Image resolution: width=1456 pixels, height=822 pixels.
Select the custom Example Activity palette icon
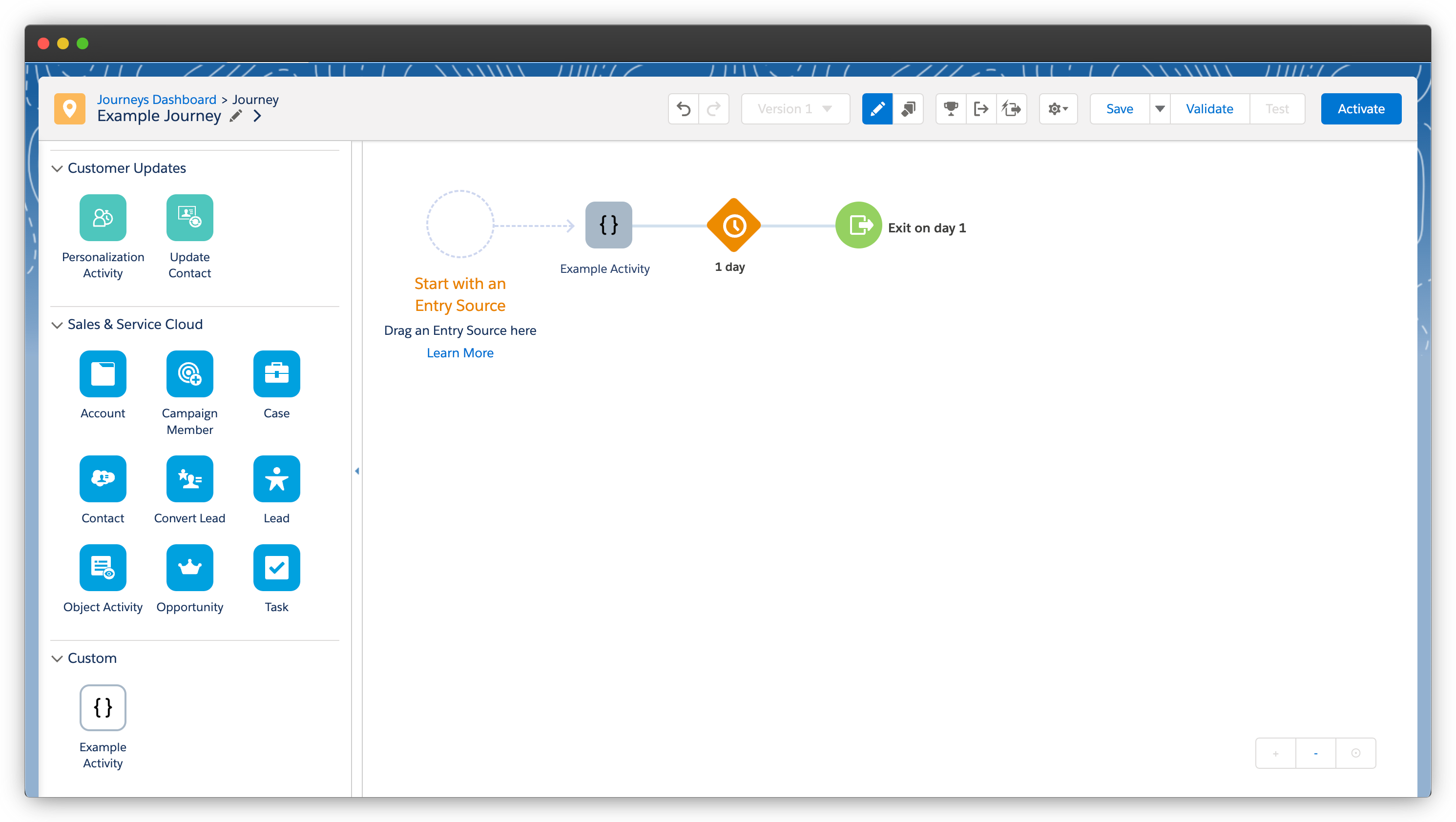[x=103, y=707]
